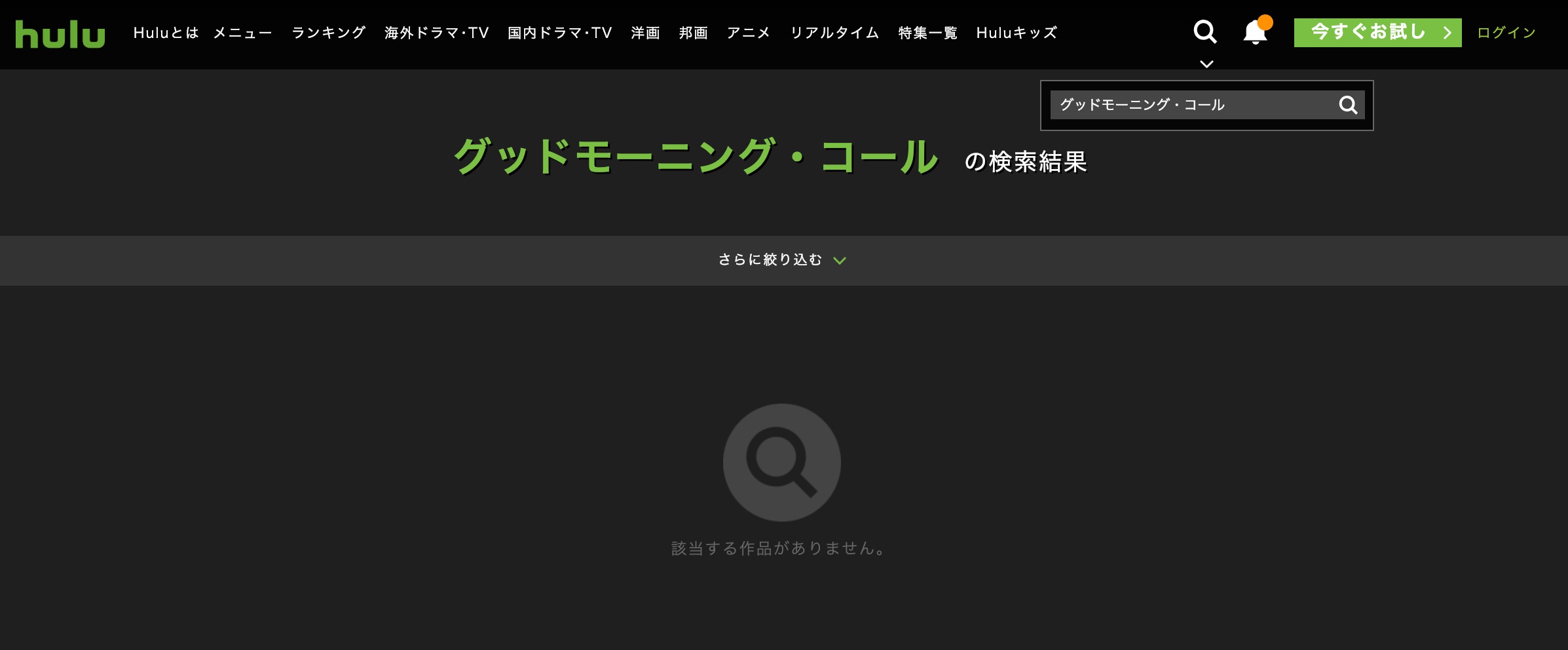This screenshot has width=1568, height=650.
Task: Click the ログイン link
Action: pos(1506,33)
